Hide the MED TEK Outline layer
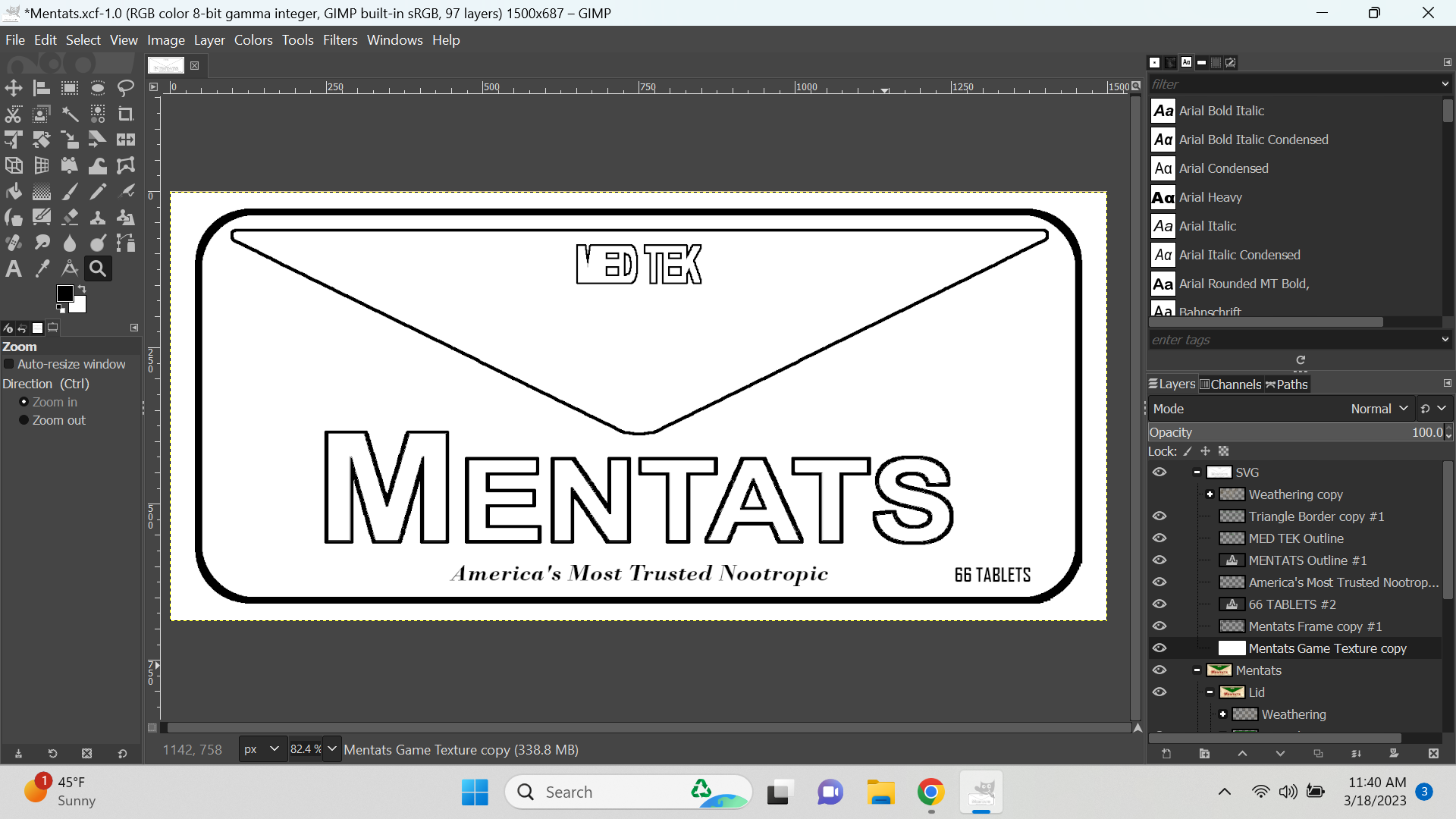Image resolution: width=1456 pixels, height=819 pixels. click(x=1159, y=538)
